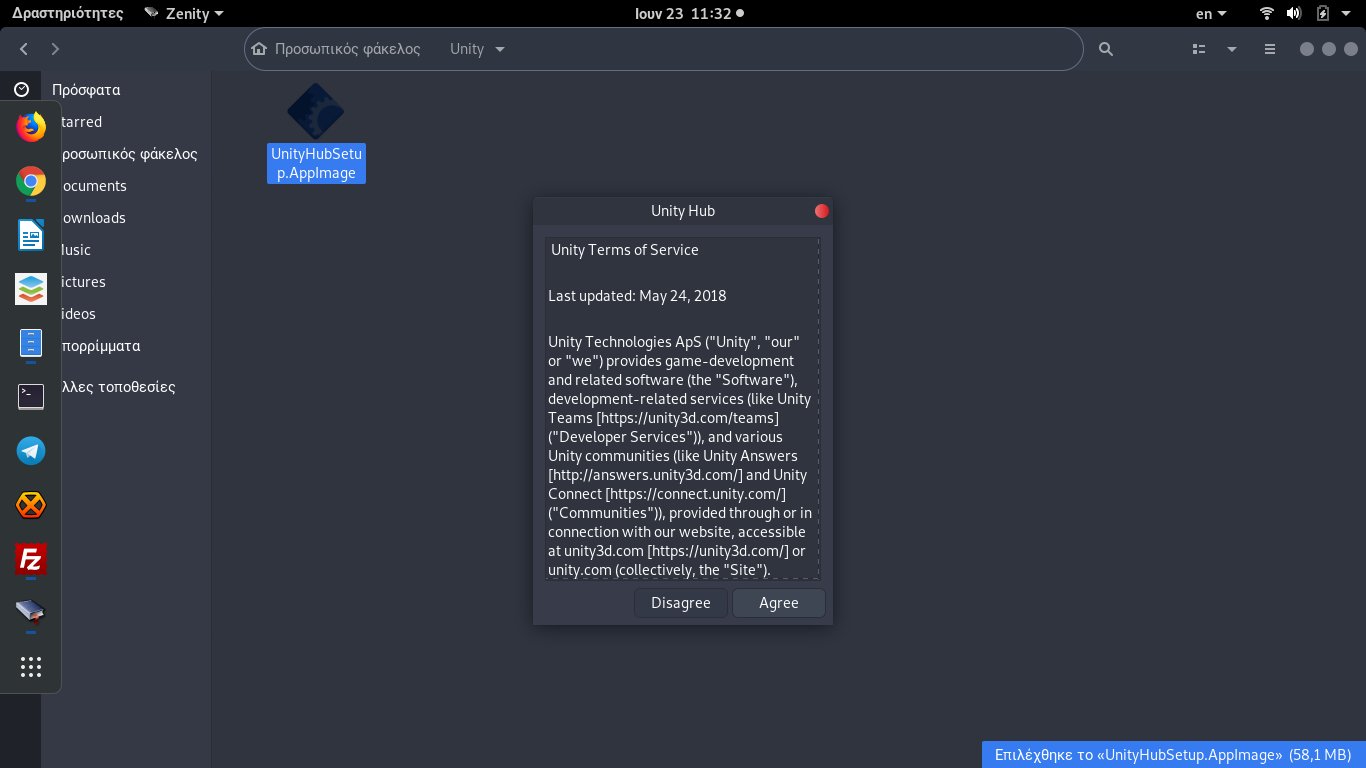
Task: Click "Last updated: May 24, 2018" line
Action: [637, 296]
